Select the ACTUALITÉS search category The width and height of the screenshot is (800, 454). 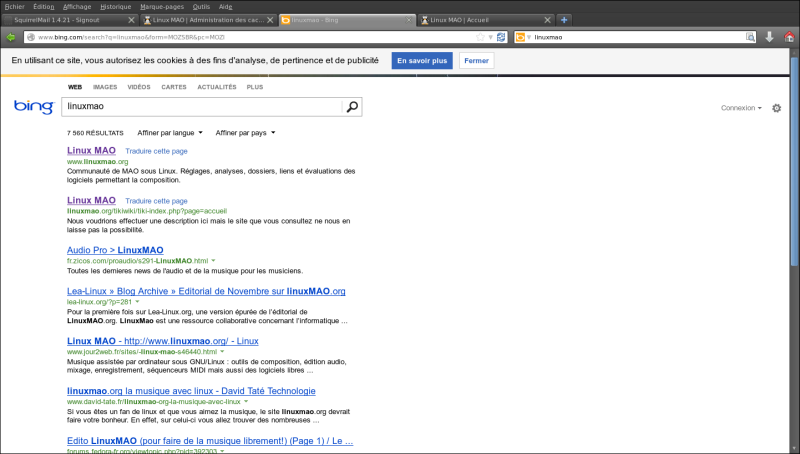click(217, 87)
